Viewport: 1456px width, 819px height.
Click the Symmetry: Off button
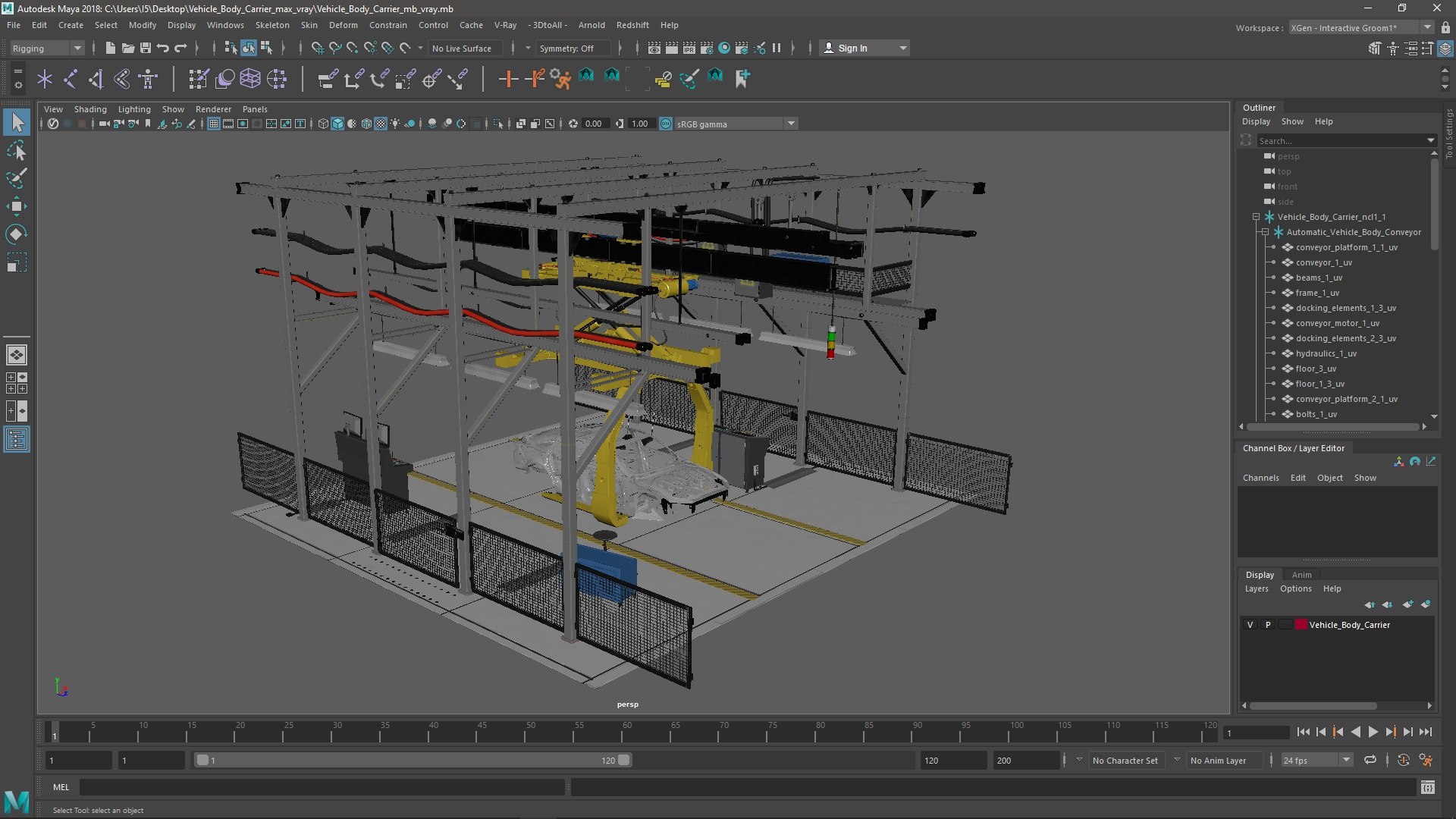(x=573, y=48)
